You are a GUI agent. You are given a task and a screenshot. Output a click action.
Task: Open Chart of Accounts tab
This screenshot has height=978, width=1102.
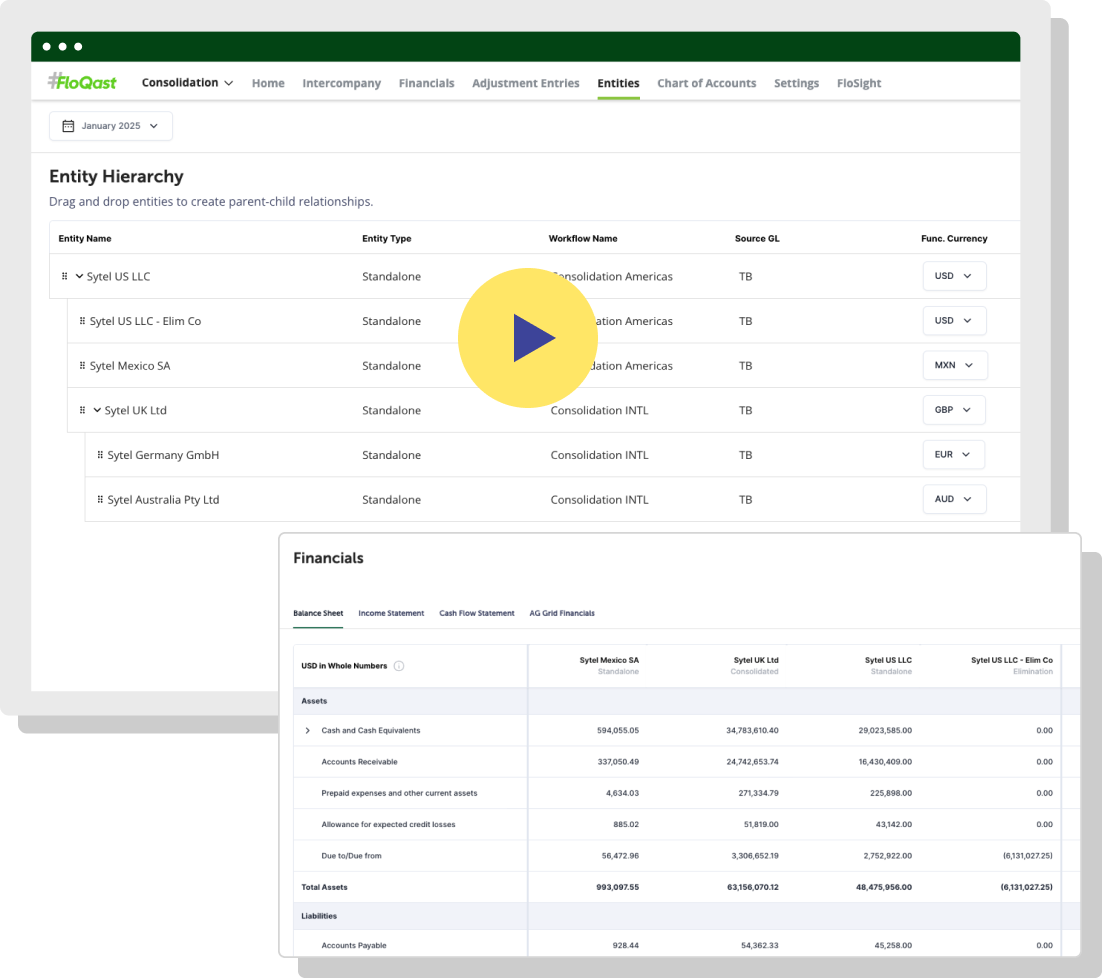(x=706, y=83)
